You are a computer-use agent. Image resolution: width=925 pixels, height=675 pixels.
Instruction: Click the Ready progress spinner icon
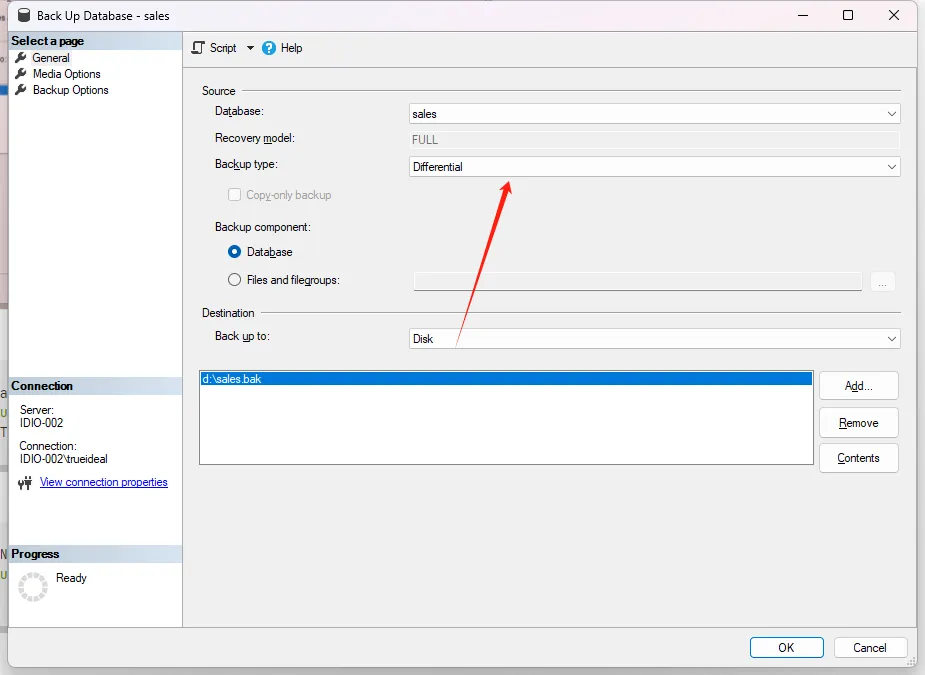tap(33, 587)
